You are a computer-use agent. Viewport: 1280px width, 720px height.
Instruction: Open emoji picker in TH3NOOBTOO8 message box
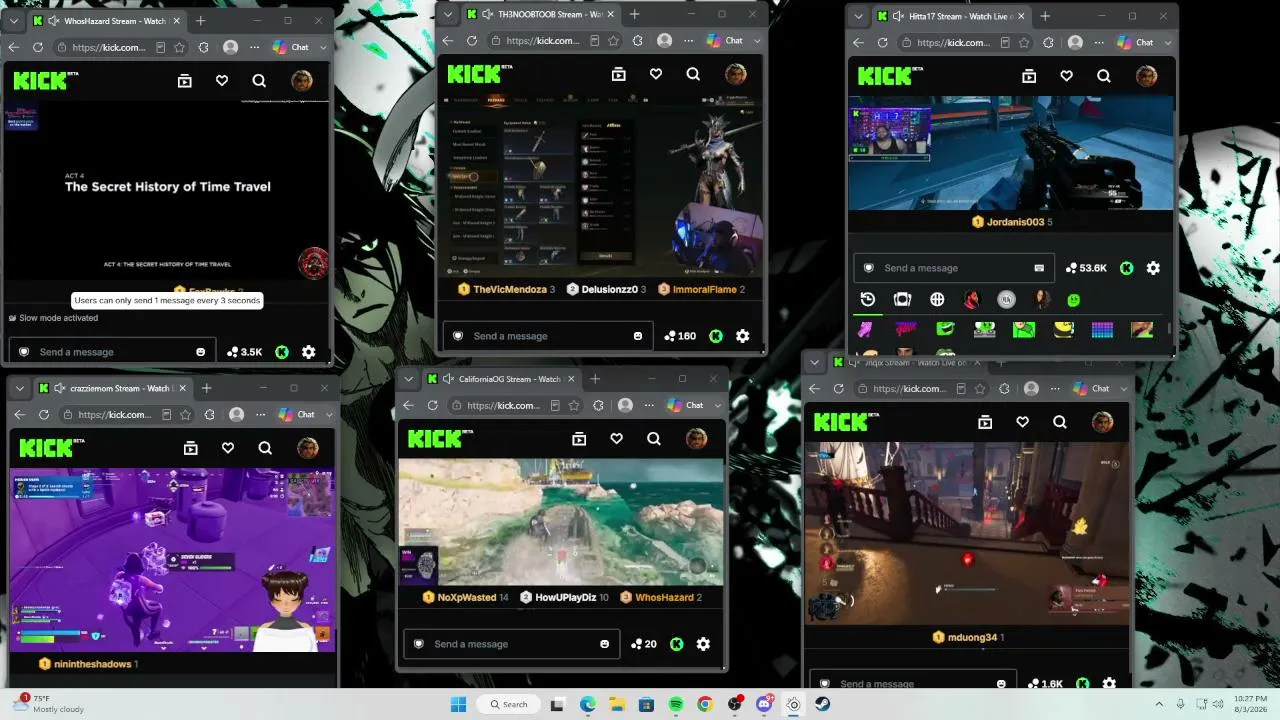638,336
